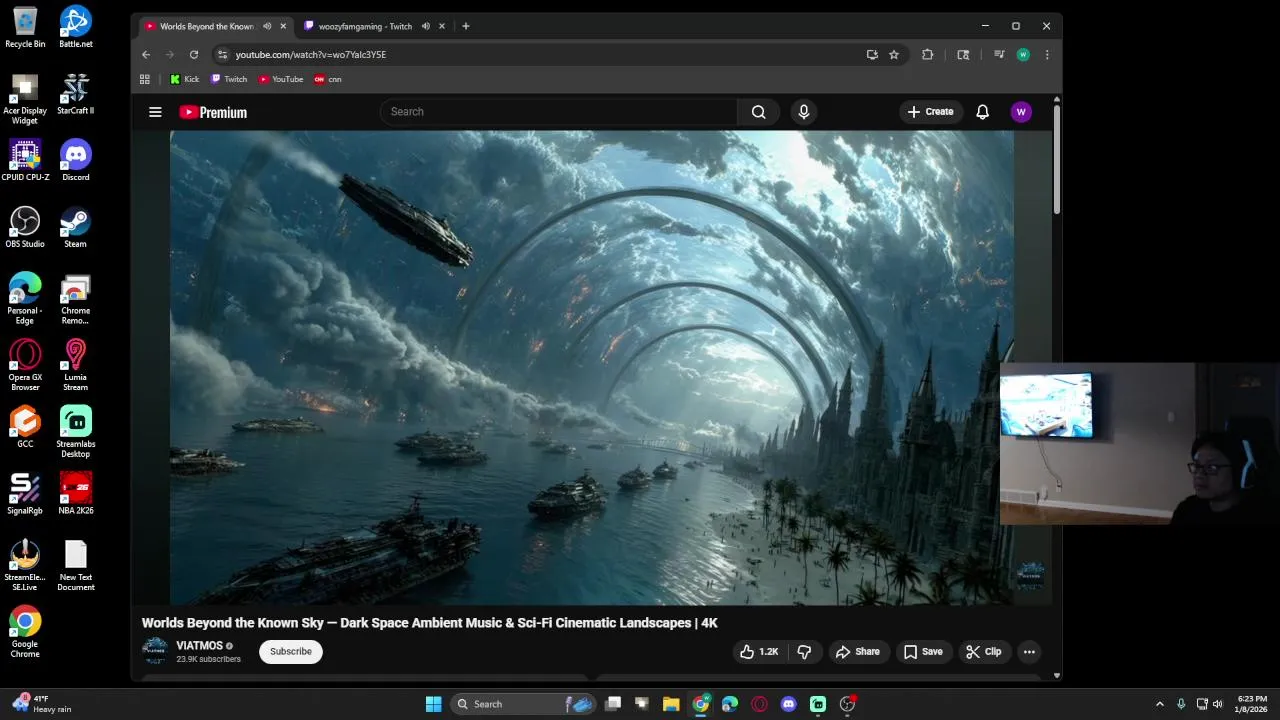Close the woozyfamgaming Twitch tab
Screen dimensions: 1280x720
coord(442,26)
